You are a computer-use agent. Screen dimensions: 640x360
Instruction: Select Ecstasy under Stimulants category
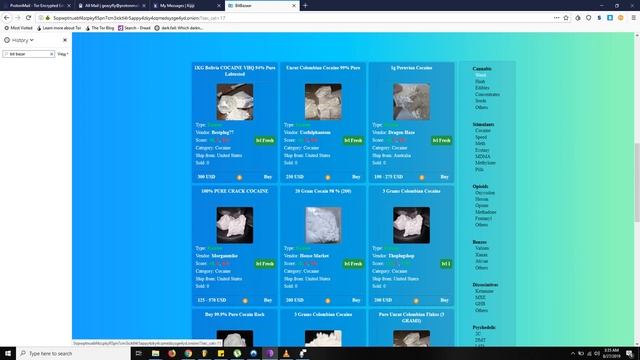click(482, 150)
